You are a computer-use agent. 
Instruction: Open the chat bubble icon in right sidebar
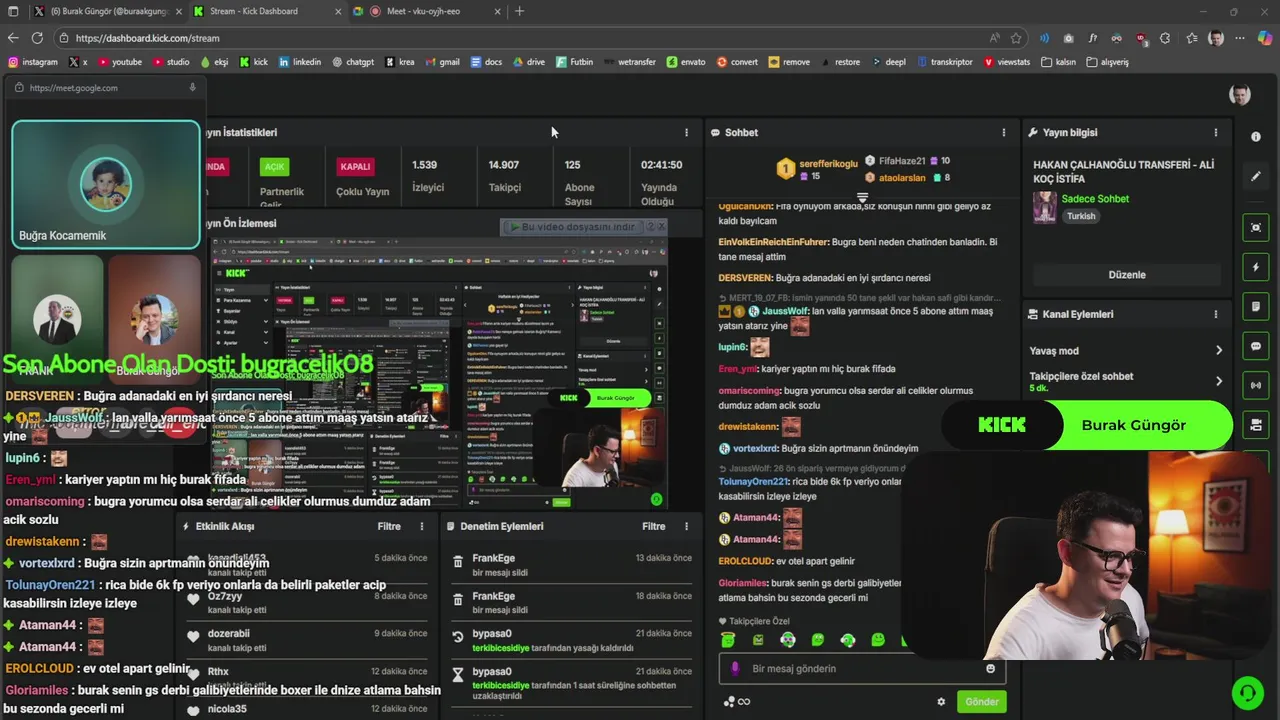pyautogui.click(x=1256, y=346)
